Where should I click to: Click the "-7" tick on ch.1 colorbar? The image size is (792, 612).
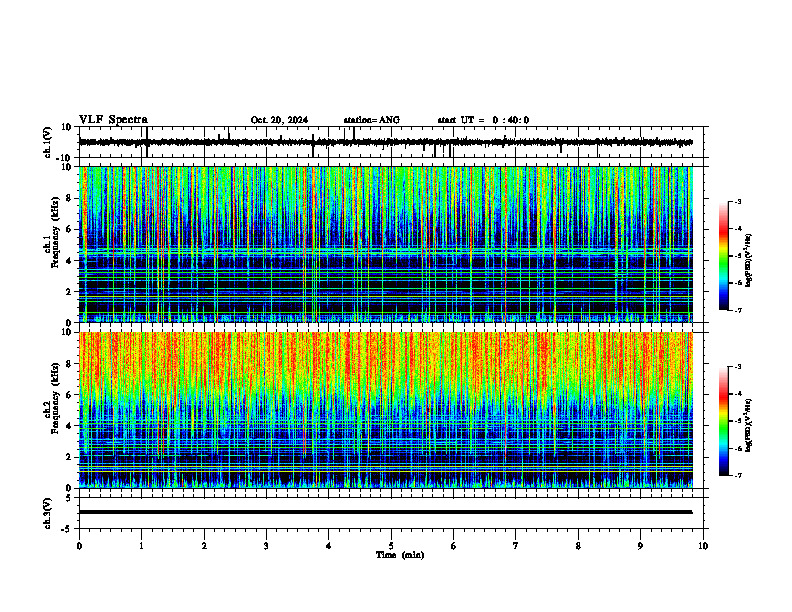[x=738, y=310]
